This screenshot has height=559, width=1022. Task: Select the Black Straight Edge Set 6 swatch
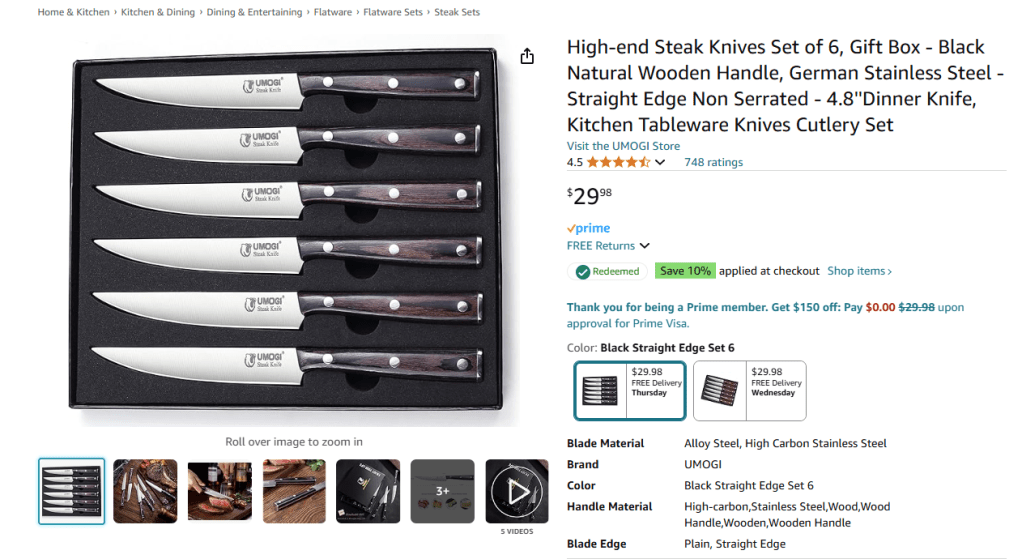pyautogui.click(x=630, y=389)
